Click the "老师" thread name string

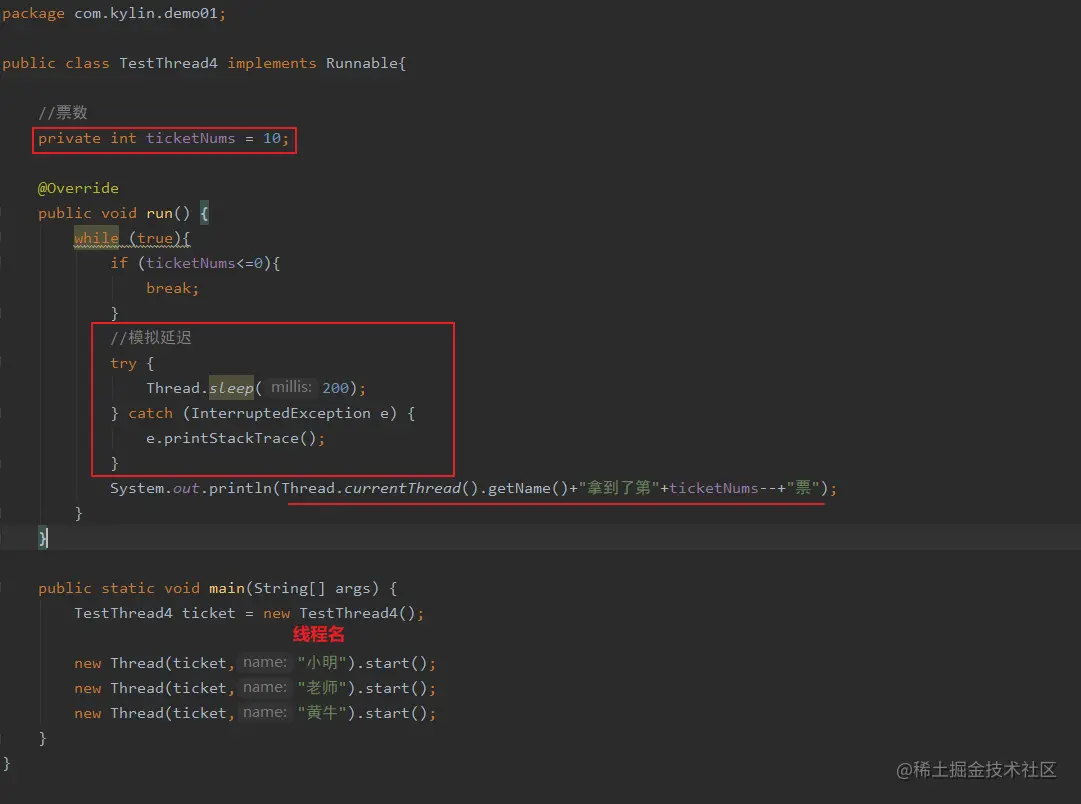(321, 687)
